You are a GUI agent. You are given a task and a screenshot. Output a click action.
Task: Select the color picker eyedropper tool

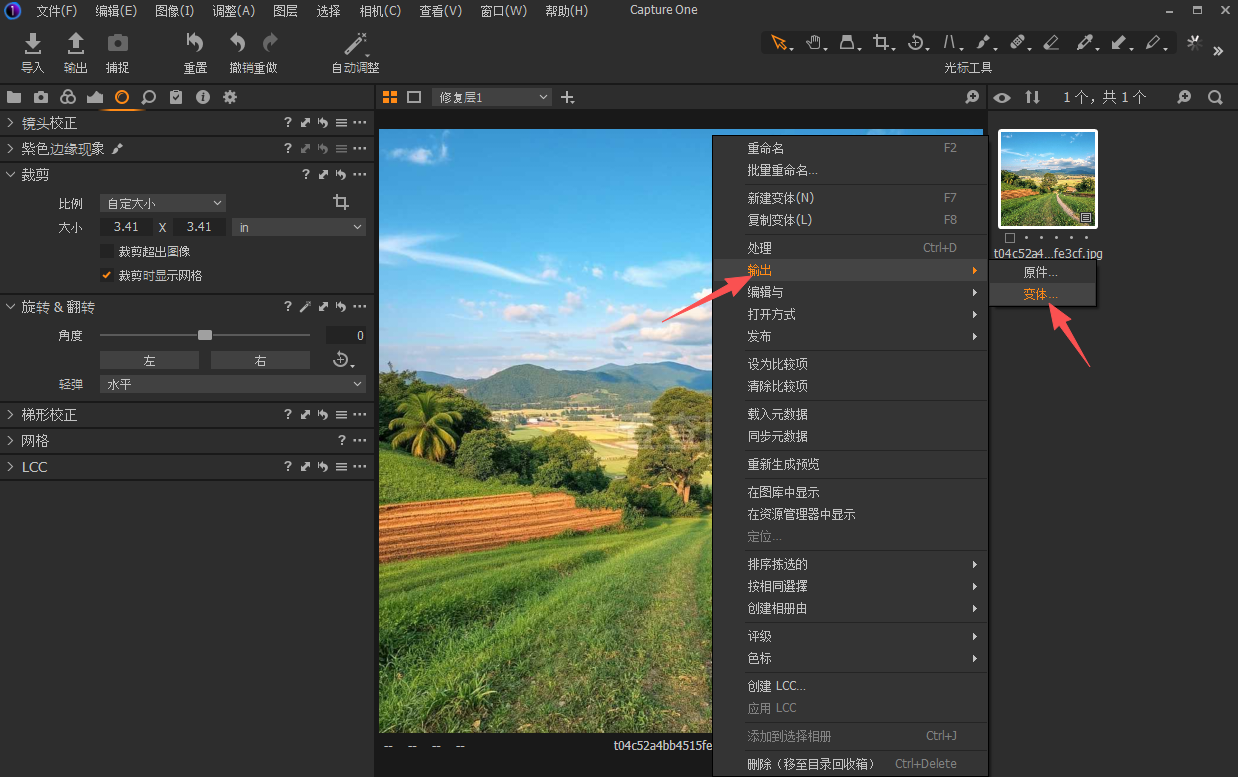coord(1084,43)
